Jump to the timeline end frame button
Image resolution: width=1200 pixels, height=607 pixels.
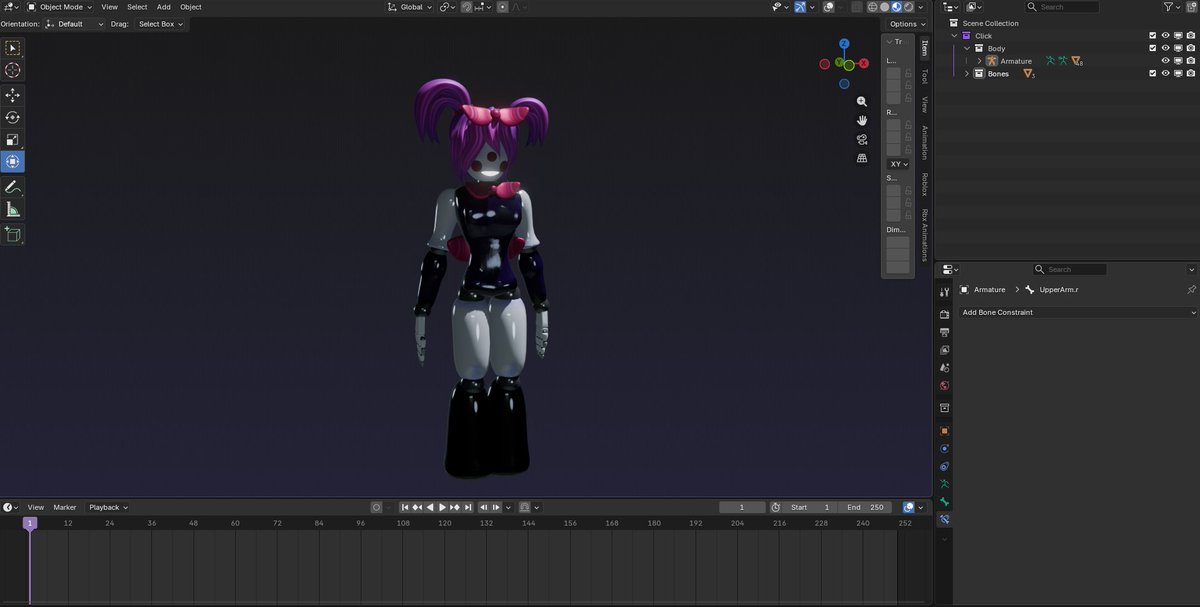pyautogui.click(x=466, y=507)
